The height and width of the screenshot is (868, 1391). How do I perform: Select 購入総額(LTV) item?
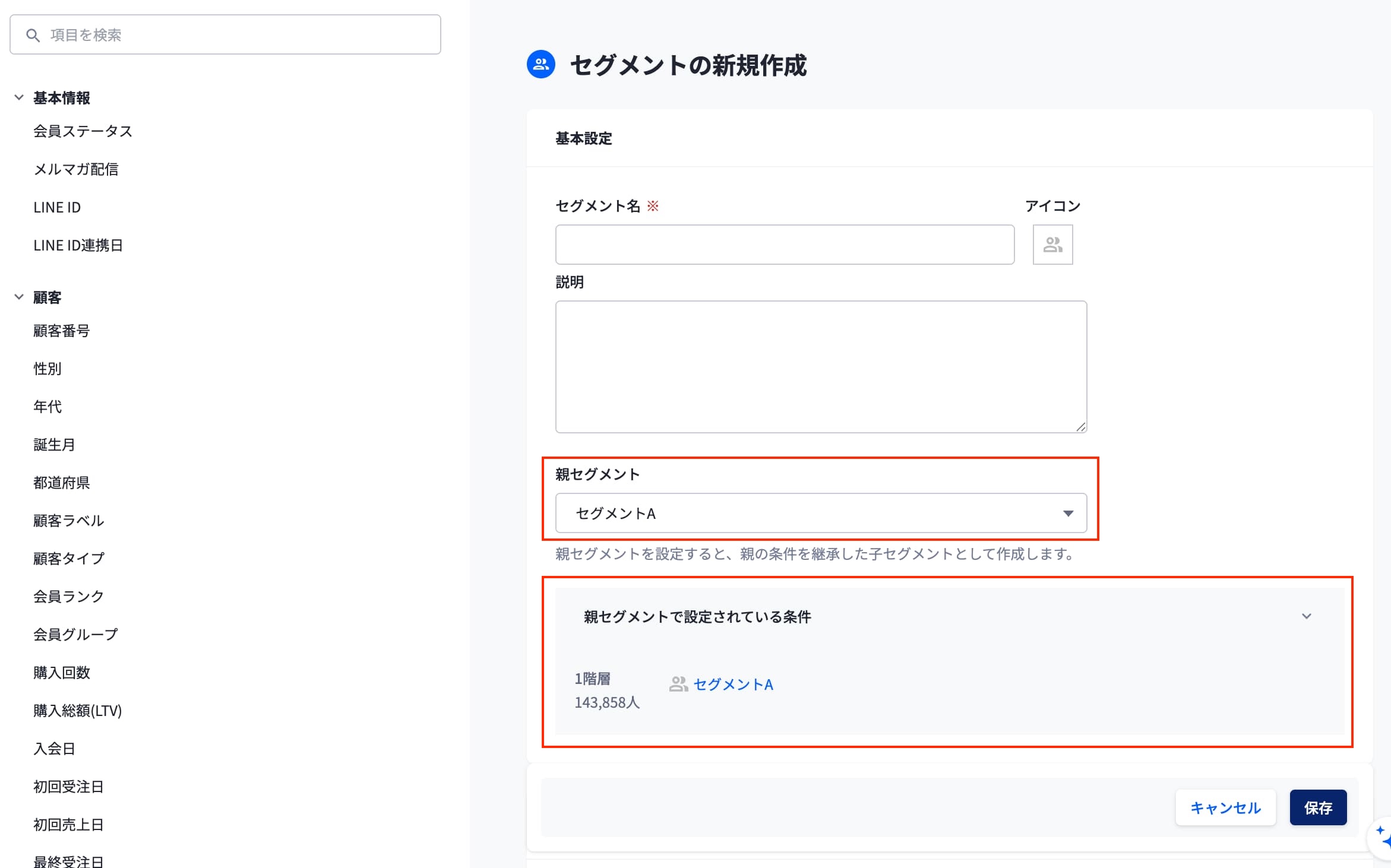[77, 711]
